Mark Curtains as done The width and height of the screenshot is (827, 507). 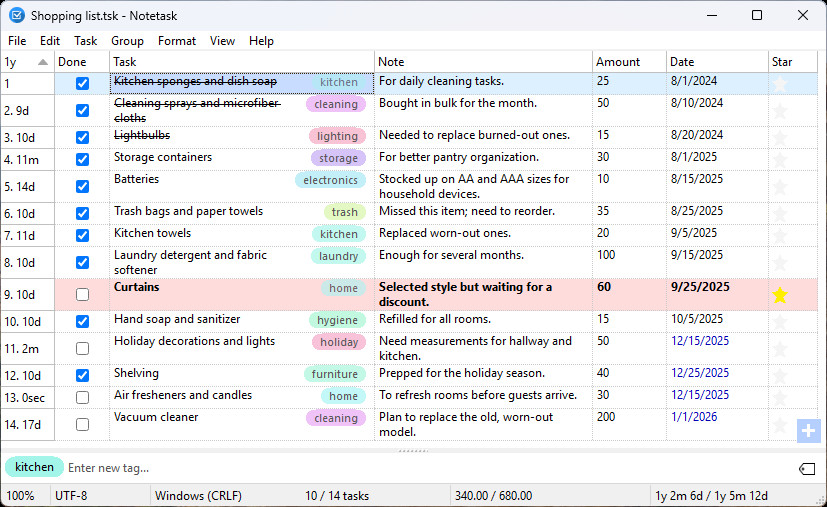coord(82,294)
